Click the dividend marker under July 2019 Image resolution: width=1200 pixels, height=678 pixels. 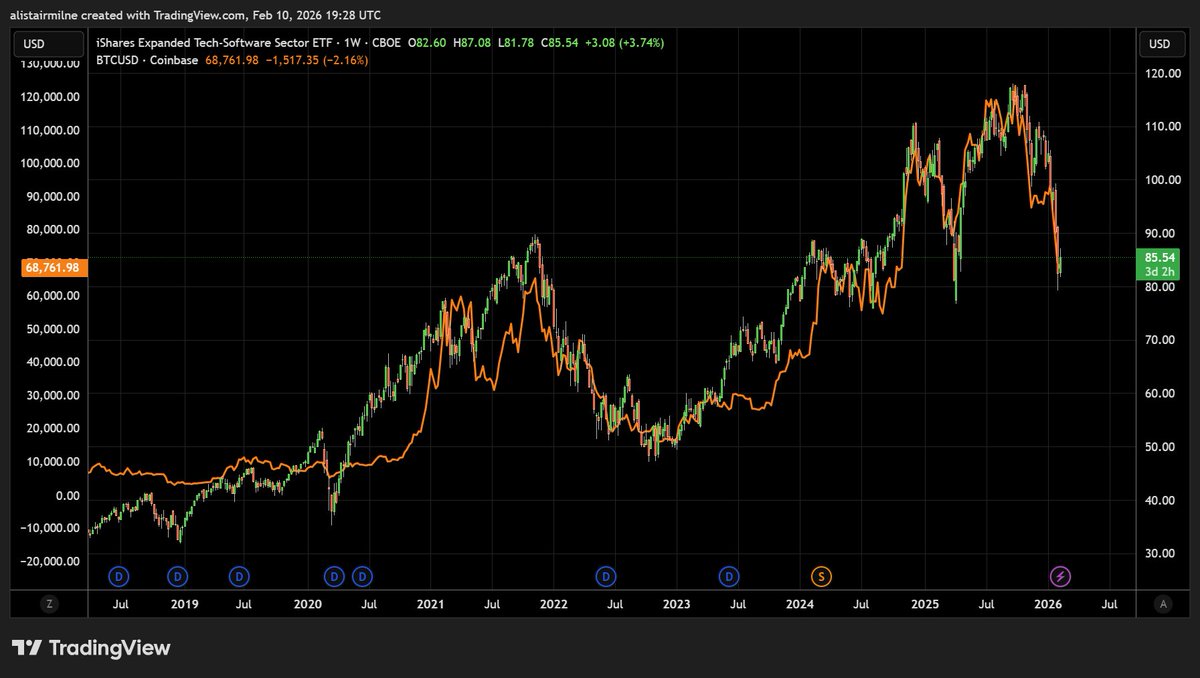(238, 576)
